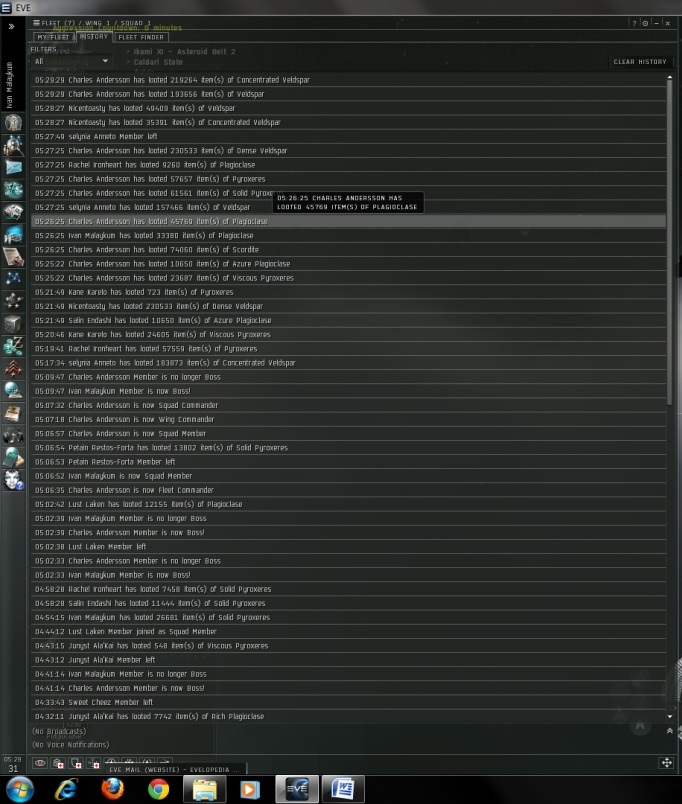This screenshot has width=682, height=804.
Task: Select row Charles Andersson is now Wing Commander
Action: (x=348, y=419)
